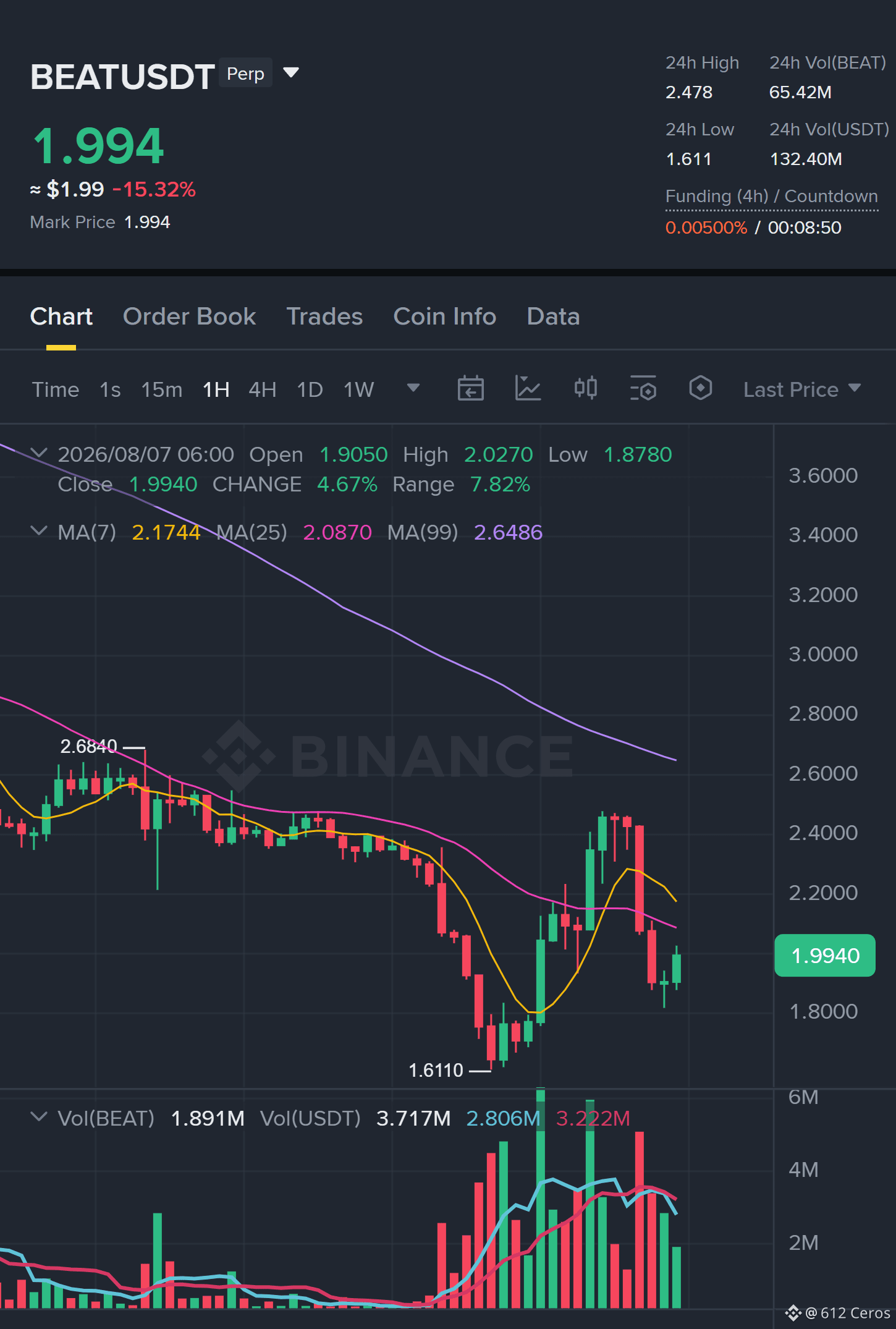Image resolution: width=896 pixels, height=1329 pixels.
Task: Open the Last Price dropdown
Action: click(x=801, y=389)
